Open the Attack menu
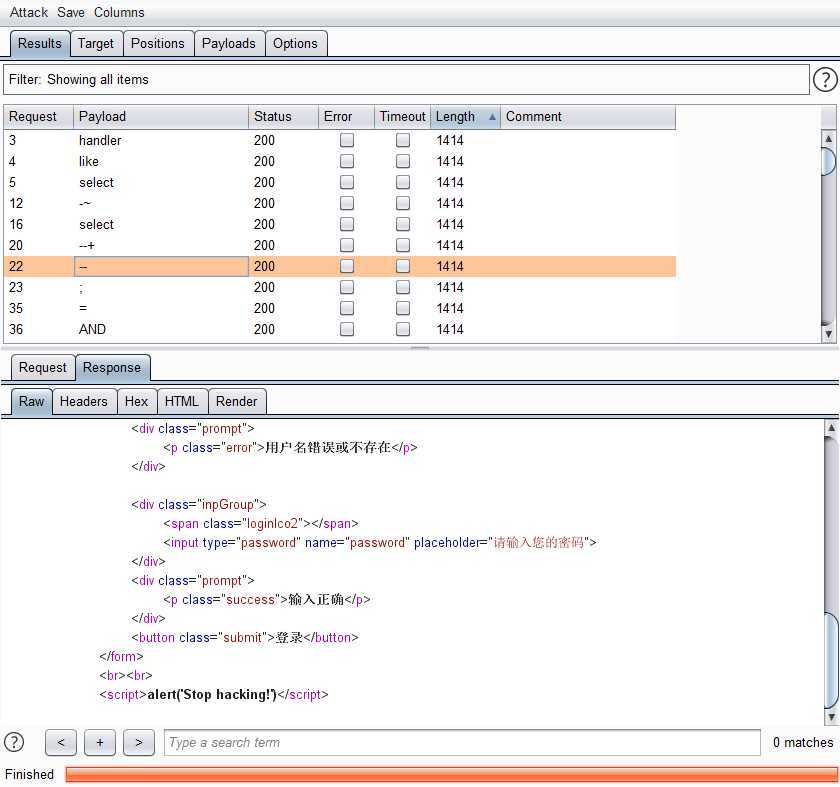 29,12
